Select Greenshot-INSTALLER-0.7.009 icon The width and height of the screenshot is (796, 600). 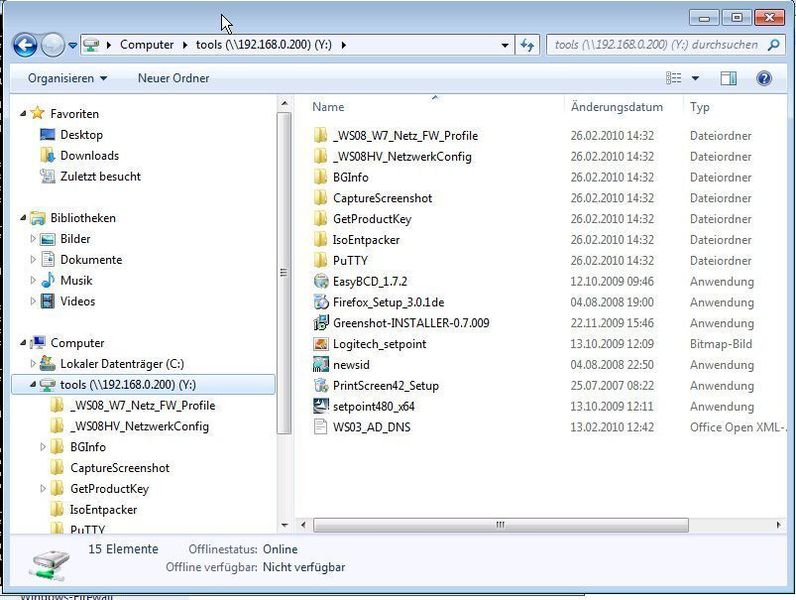click(321, 323)
